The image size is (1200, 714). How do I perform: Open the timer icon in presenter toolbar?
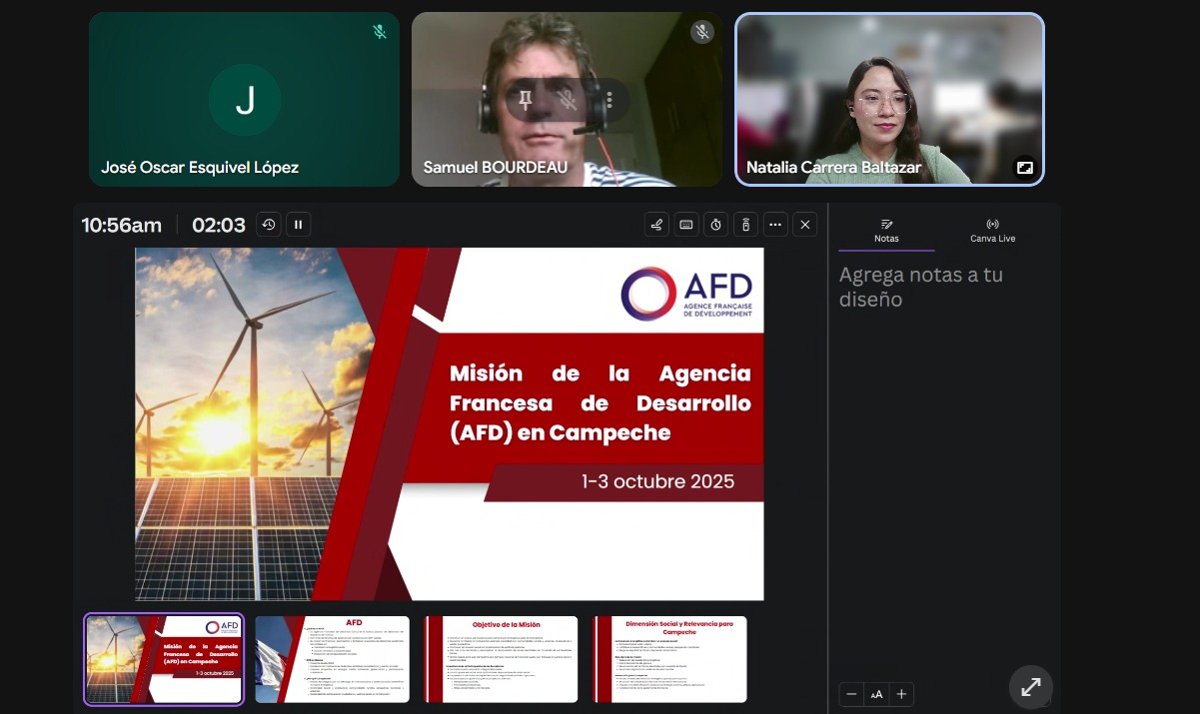point(716,225)
